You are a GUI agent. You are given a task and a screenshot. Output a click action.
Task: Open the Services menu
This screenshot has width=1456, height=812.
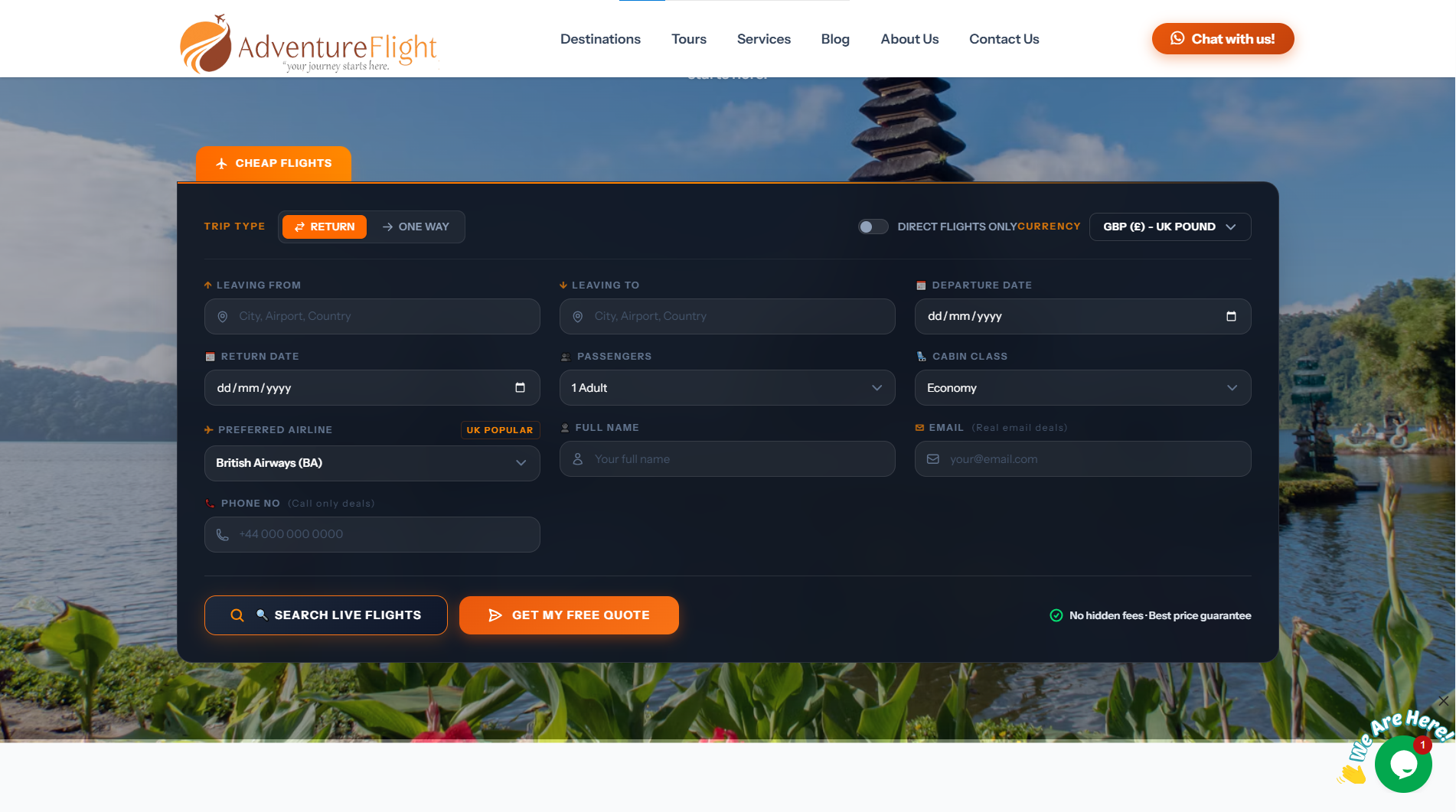[763, 39]
